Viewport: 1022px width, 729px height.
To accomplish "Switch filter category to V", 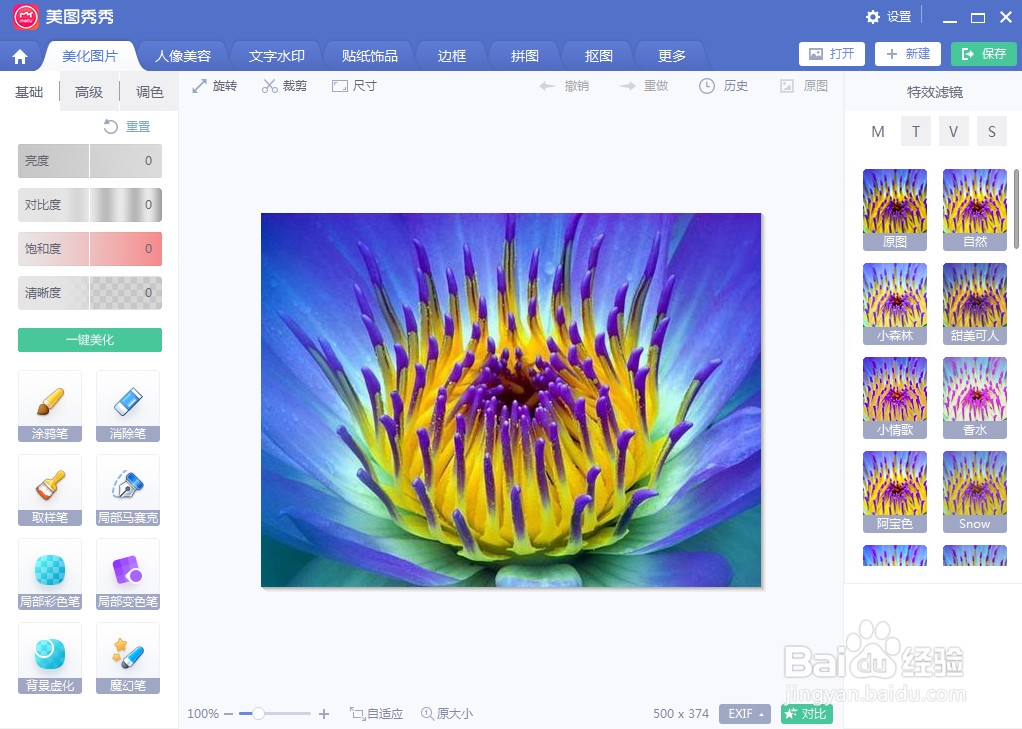I will [951, 131].
